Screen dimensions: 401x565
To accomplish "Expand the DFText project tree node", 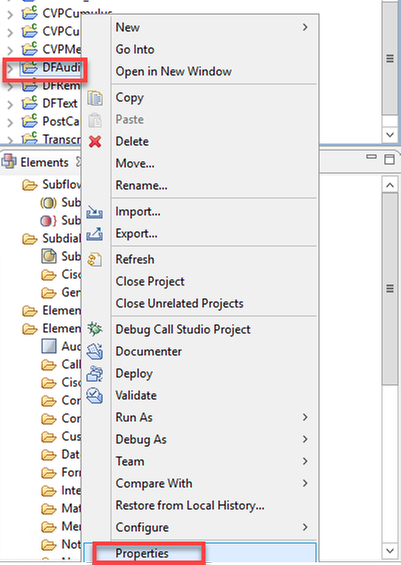I will [10, 104].
